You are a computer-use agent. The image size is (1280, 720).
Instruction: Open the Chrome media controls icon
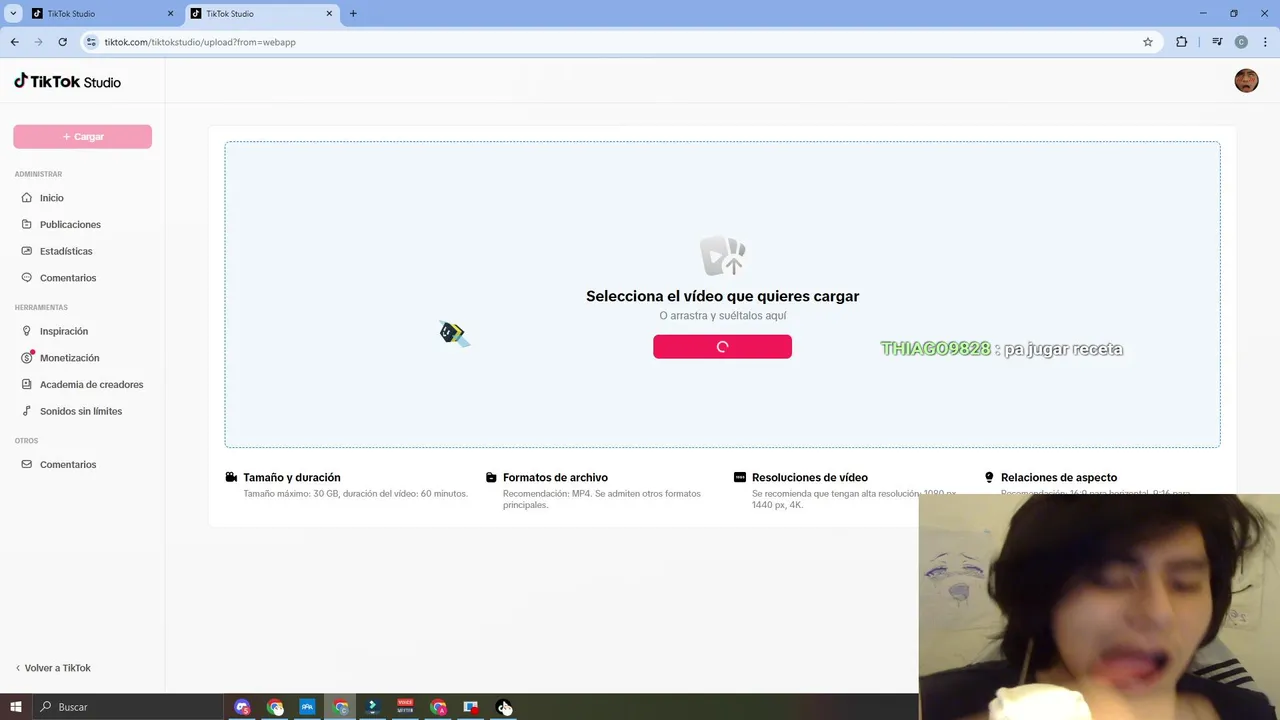pos(1217,42)
